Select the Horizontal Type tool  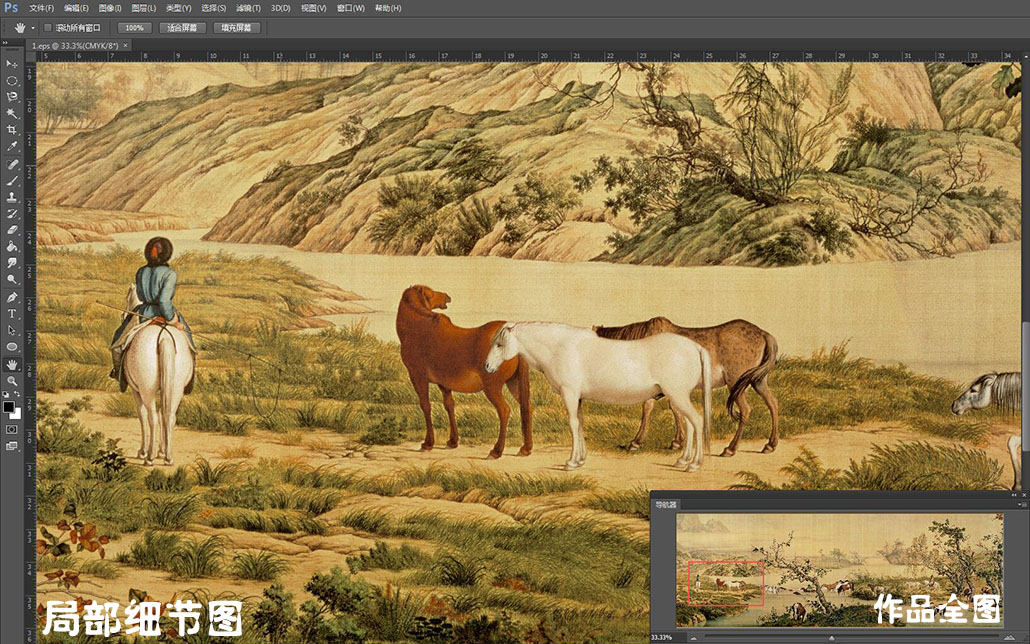[12, 313]
